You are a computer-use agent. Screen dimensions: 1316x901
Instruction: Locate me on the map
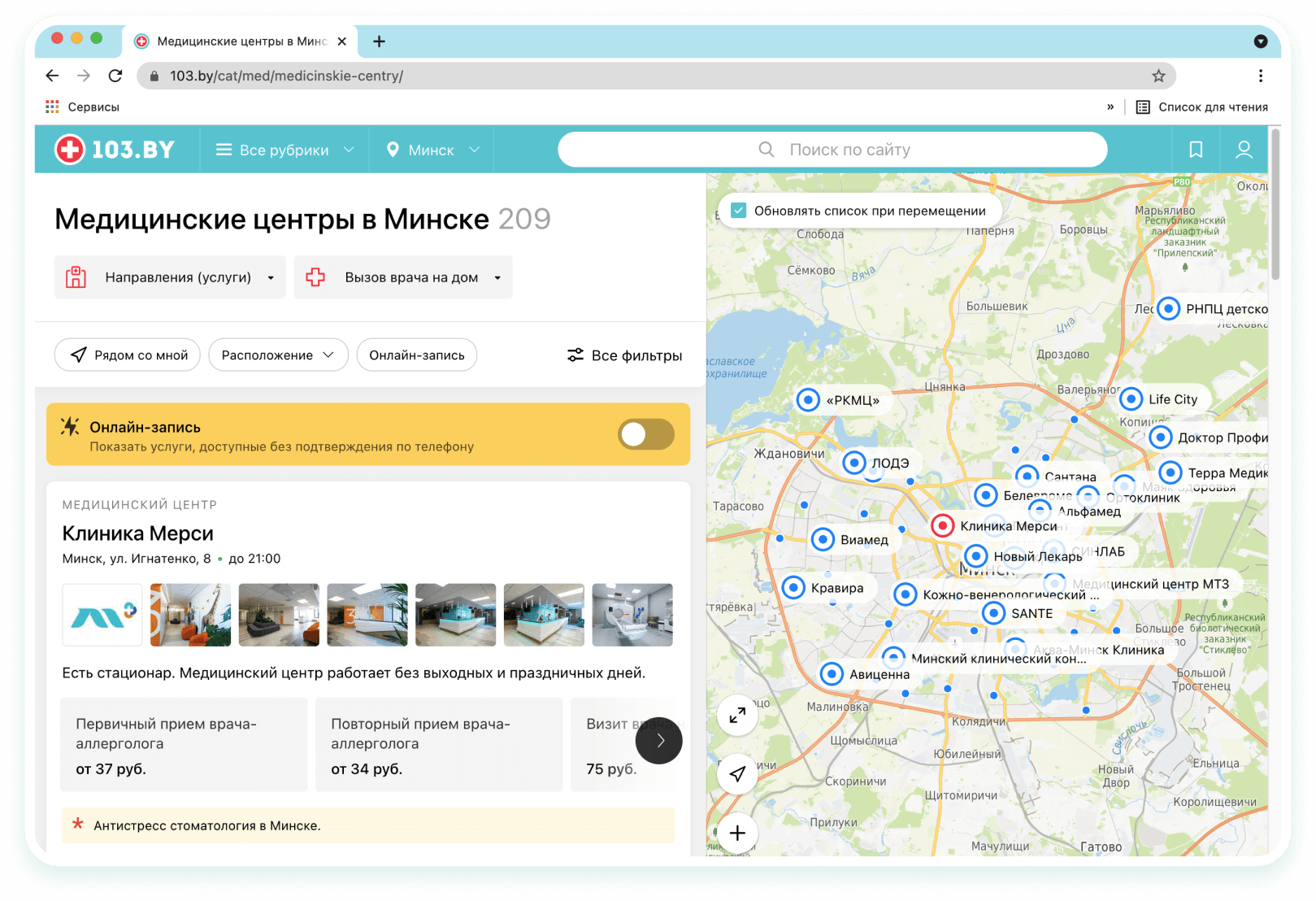point(737,773)
